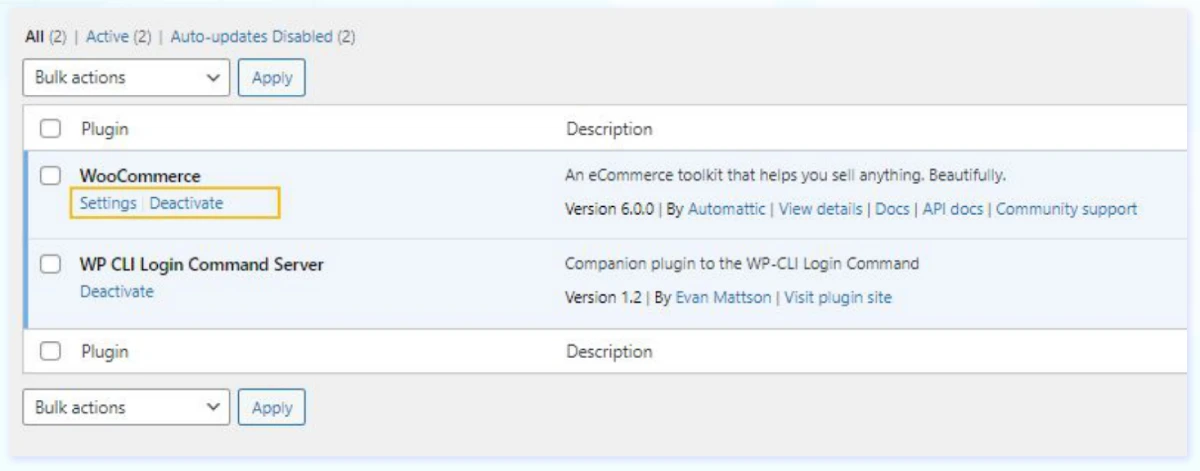Click the footer Plugin column label

(104, 352)
